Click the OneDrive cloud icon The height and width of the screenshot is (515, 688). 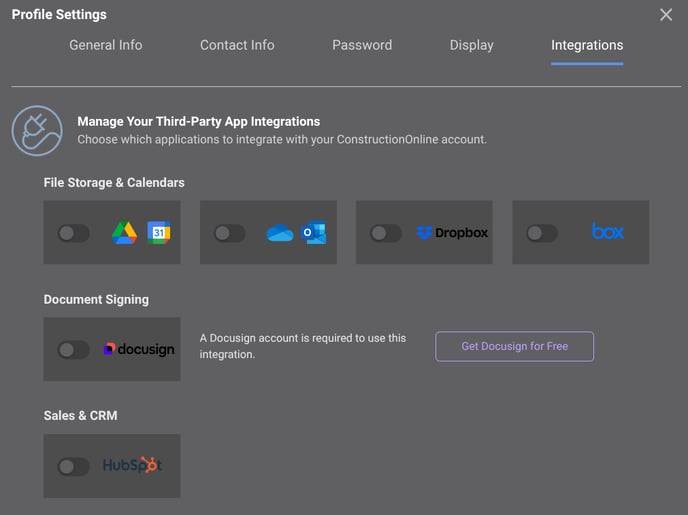[x=279, y=233]
